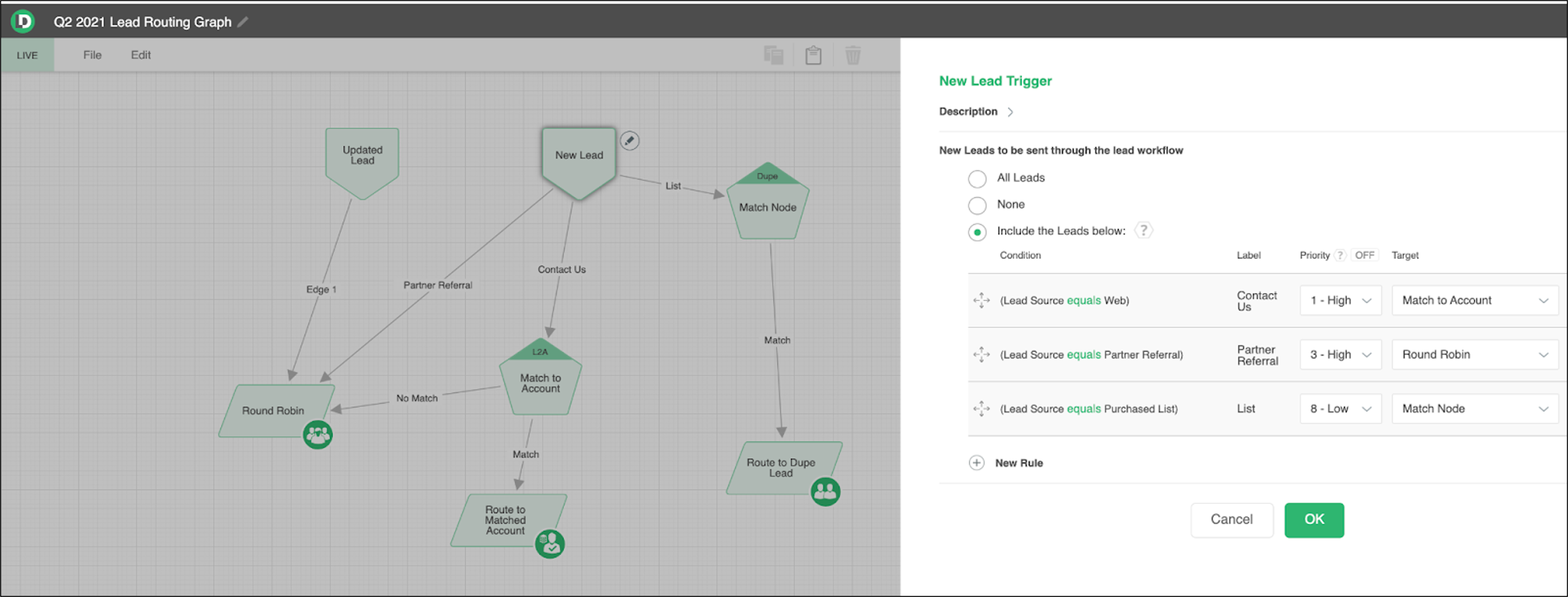Open the 1 - High priority dropdown
1568x597 pixels.
tap(1340, 300)
